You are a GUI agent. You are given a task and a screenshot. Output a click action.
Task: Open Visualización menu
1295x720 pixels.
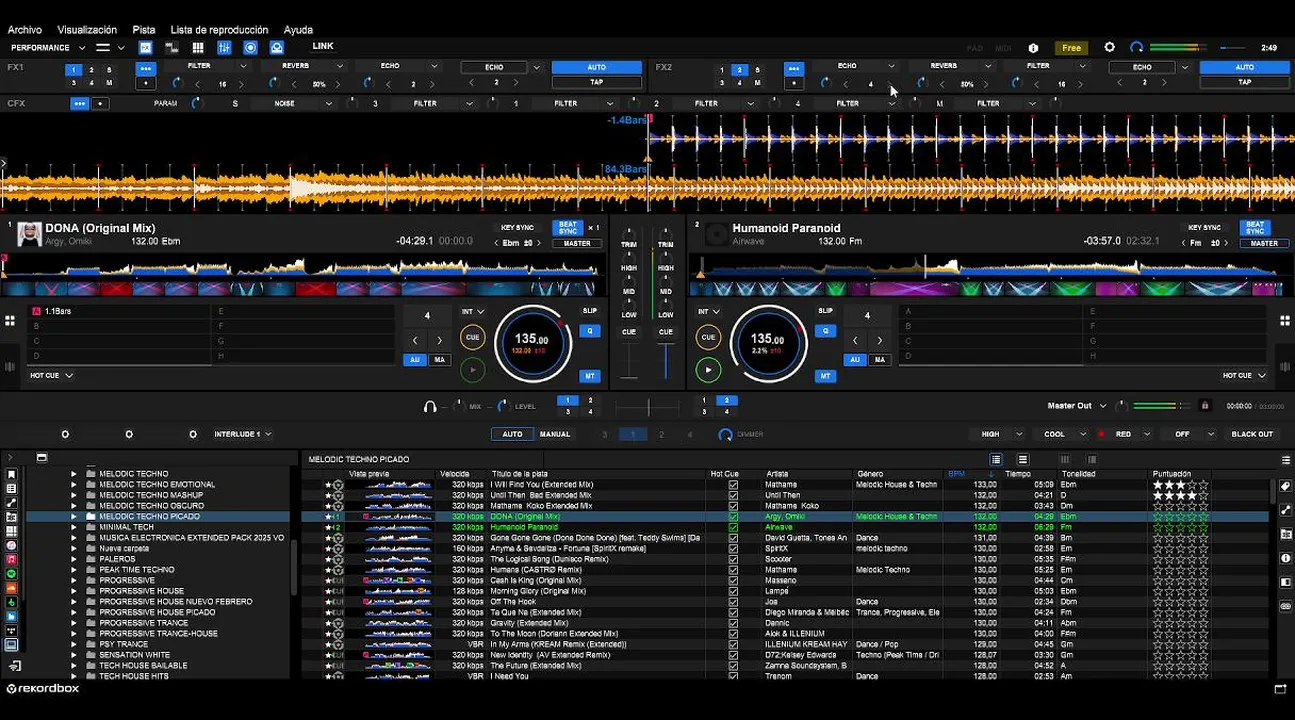coord(87,30)
